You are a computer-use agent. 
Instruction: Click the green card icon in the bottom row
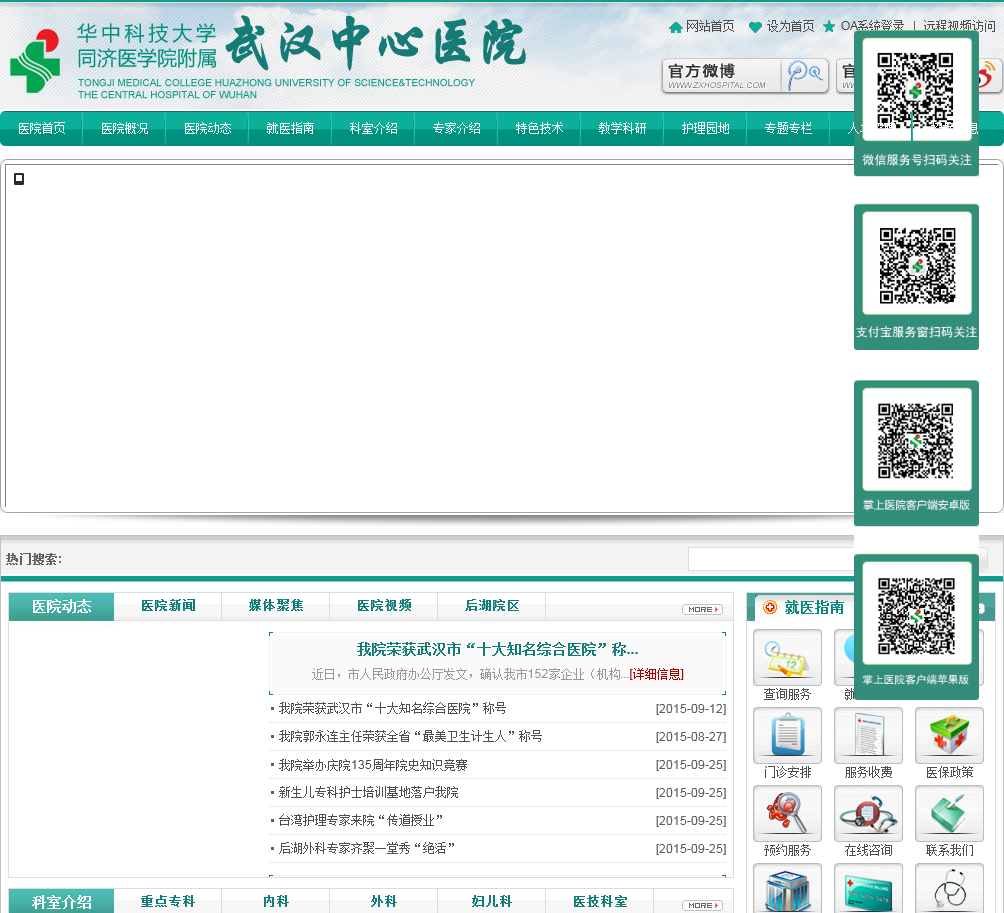(x=868, y=889)
